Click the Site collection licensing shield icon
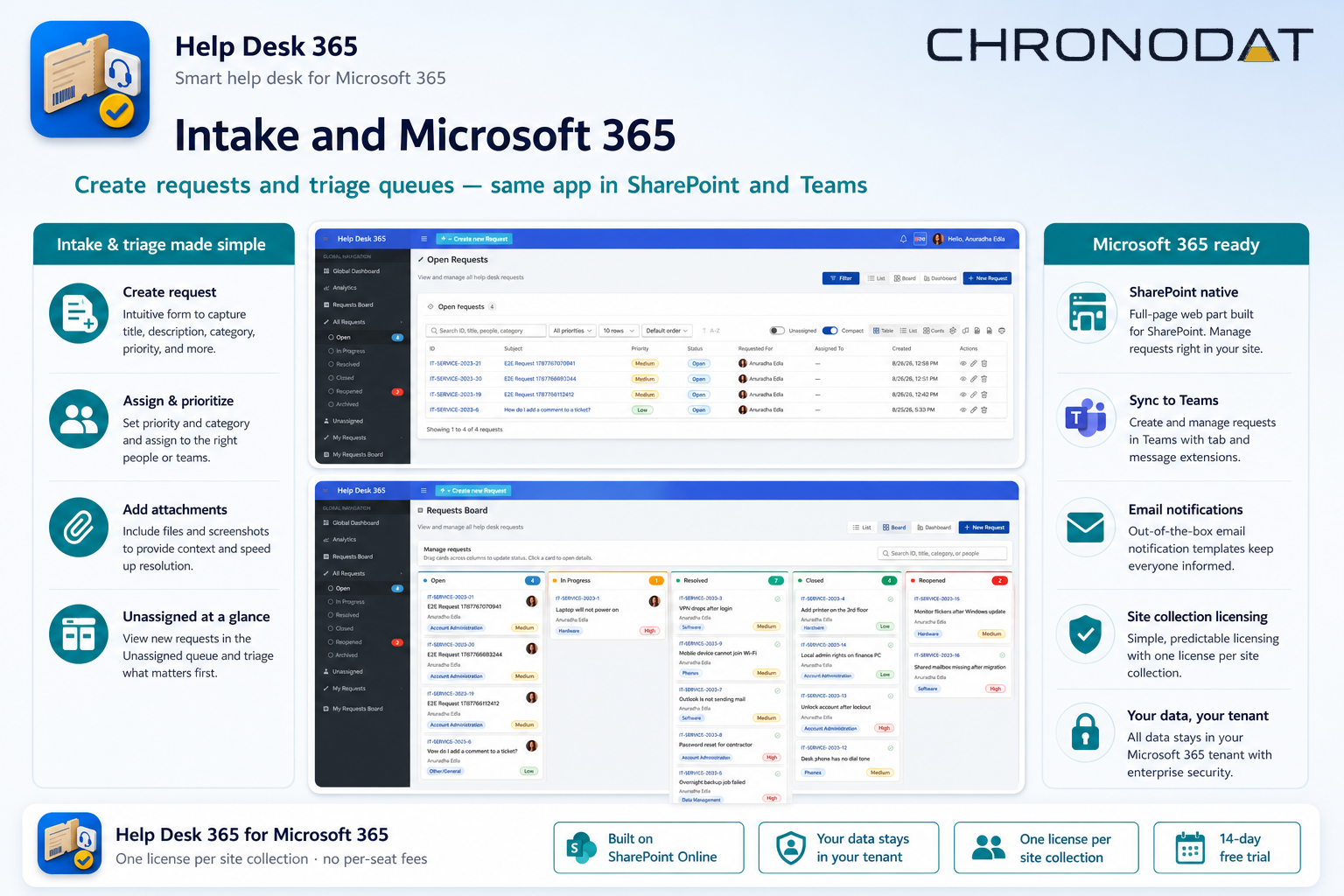 (x=1086, y=634)
